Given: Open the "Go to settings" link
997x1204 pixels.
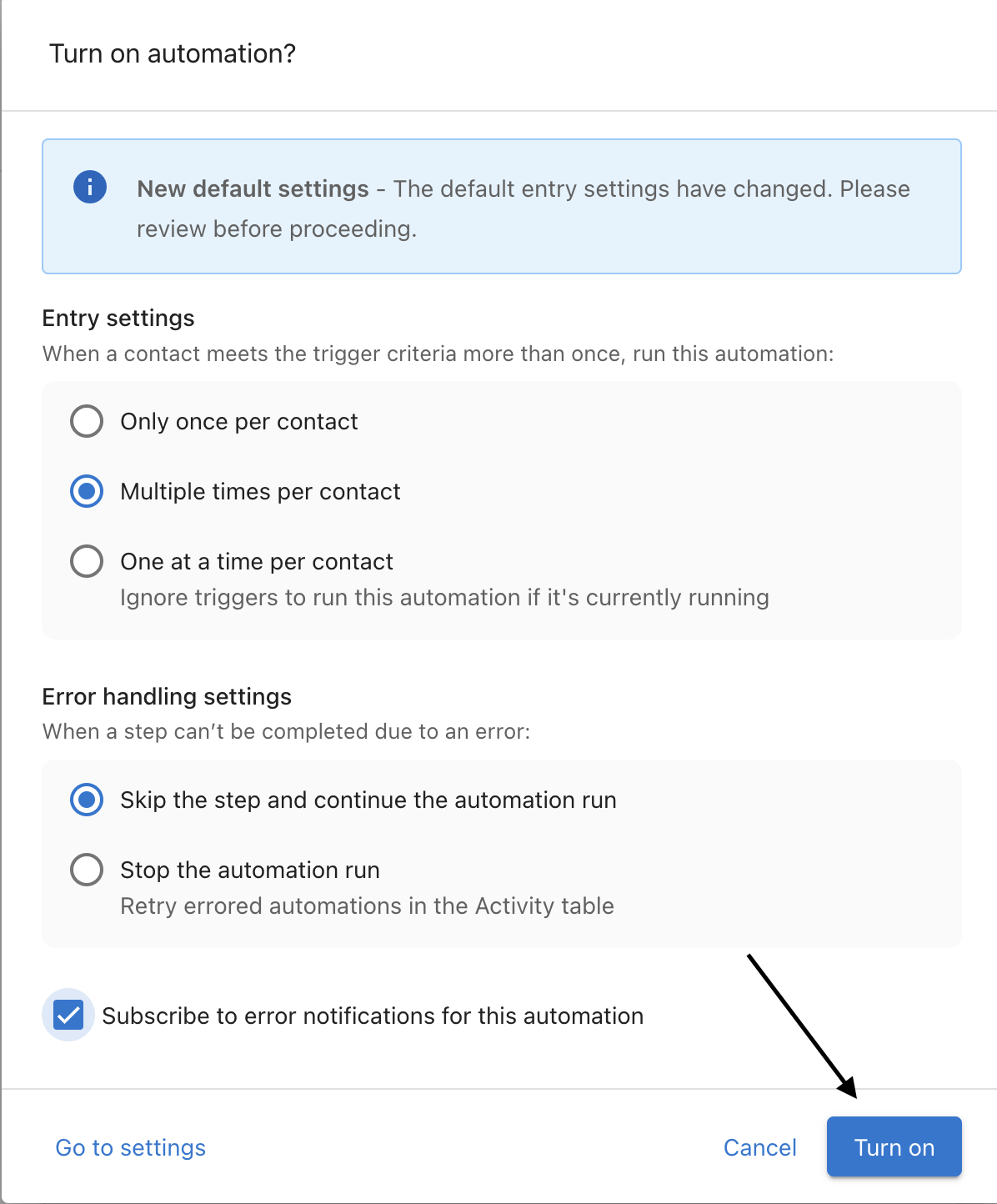Looking at the screenshot, I should (x=131, y=1147).
